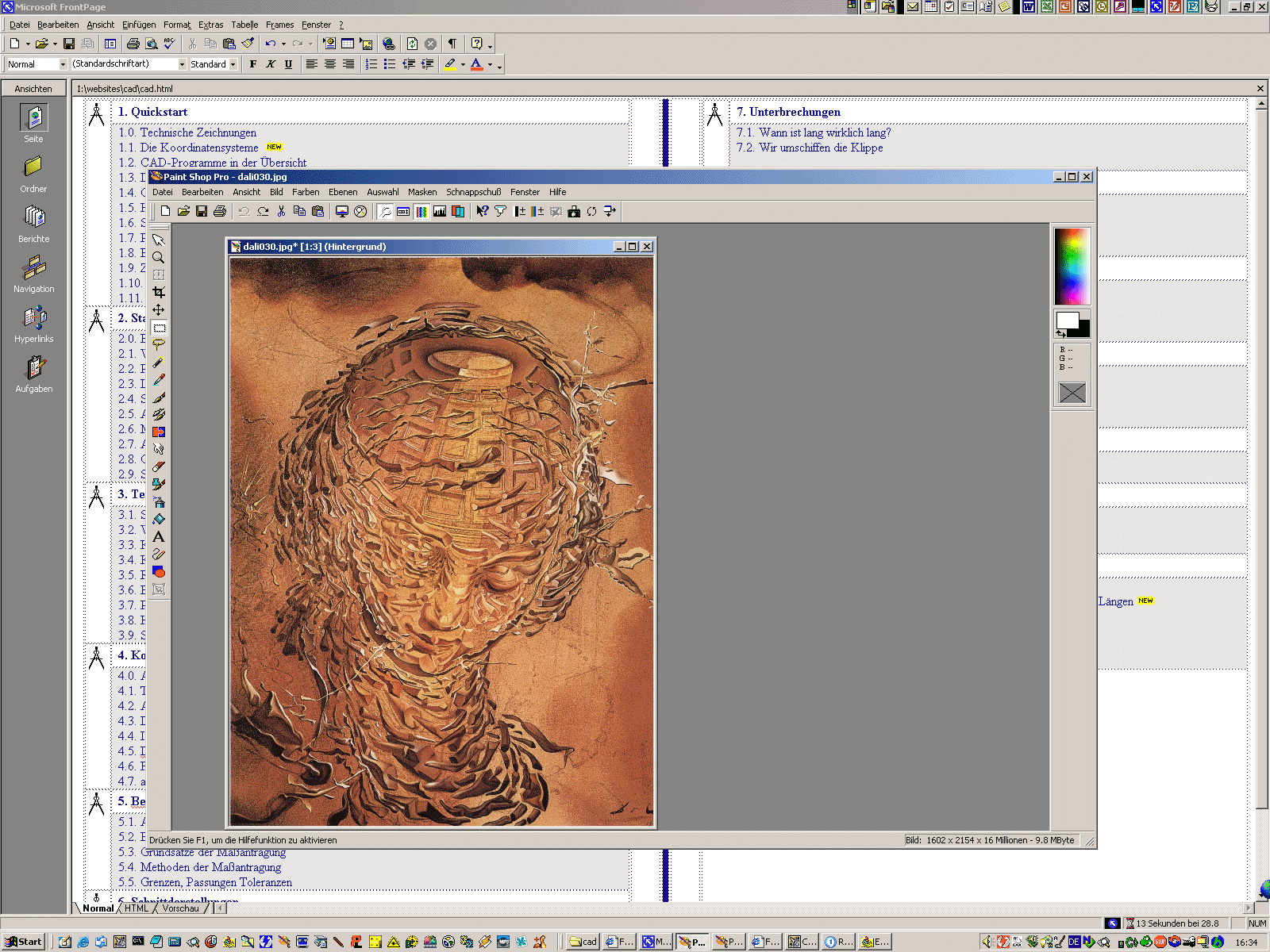The height and width of the screenshot is (952, 1270).
Task: Toggle the Histogram window button
Action: coord(440,211)
